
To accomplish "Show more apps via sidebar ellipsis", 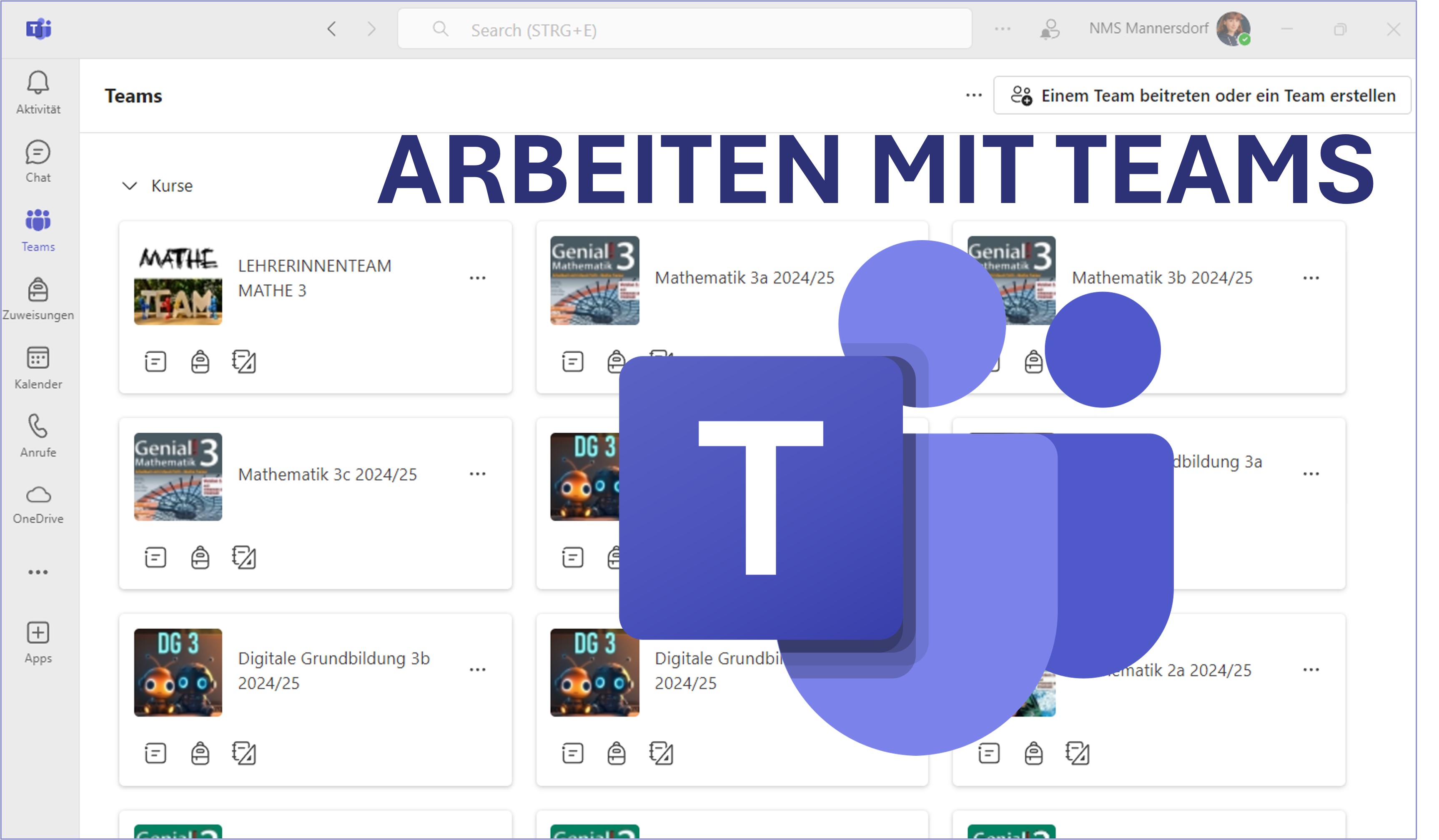I will click(38, 572).
